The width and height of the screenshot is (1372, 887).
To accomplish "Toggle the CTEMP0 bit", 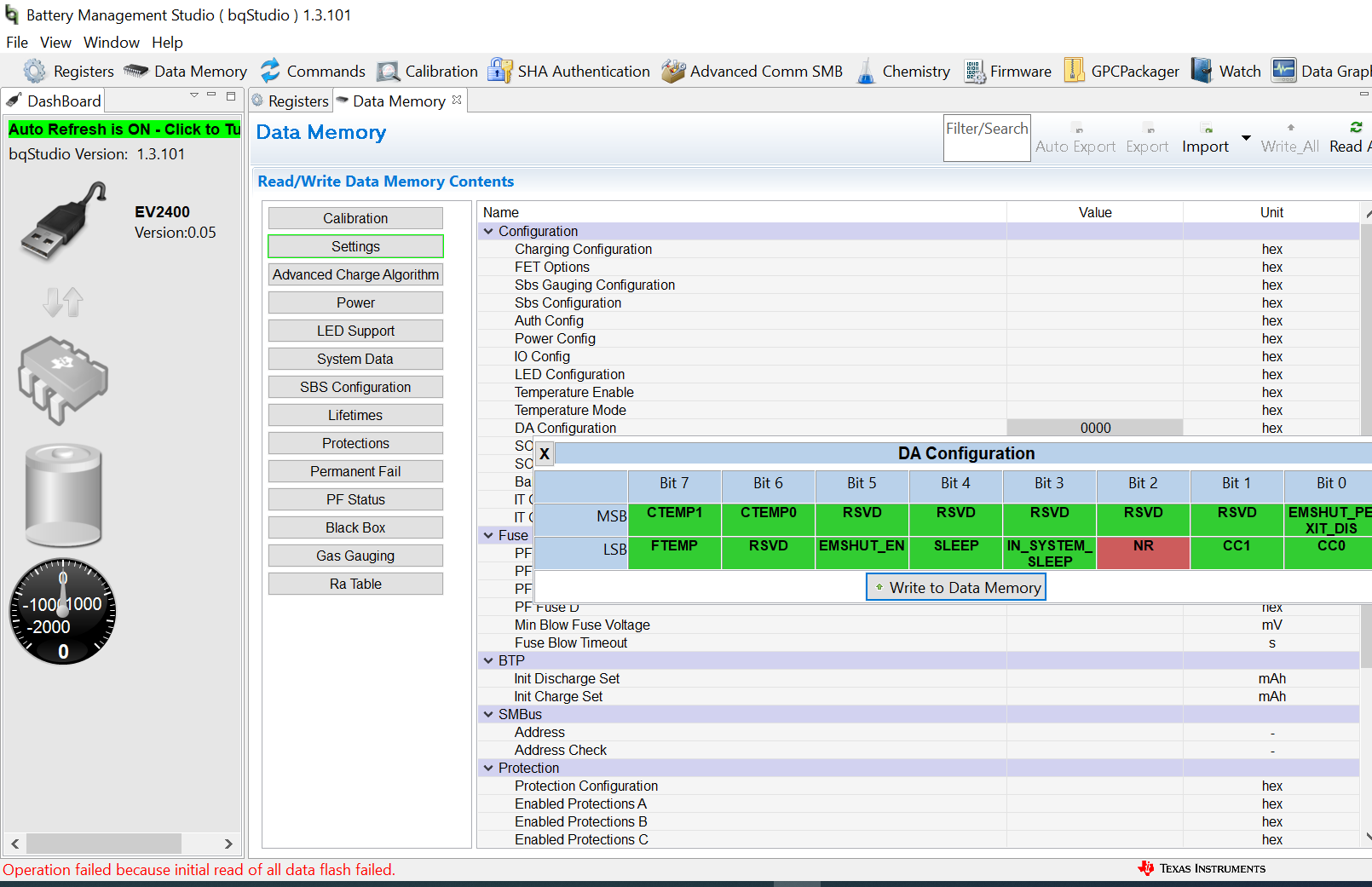I will 768,520.
